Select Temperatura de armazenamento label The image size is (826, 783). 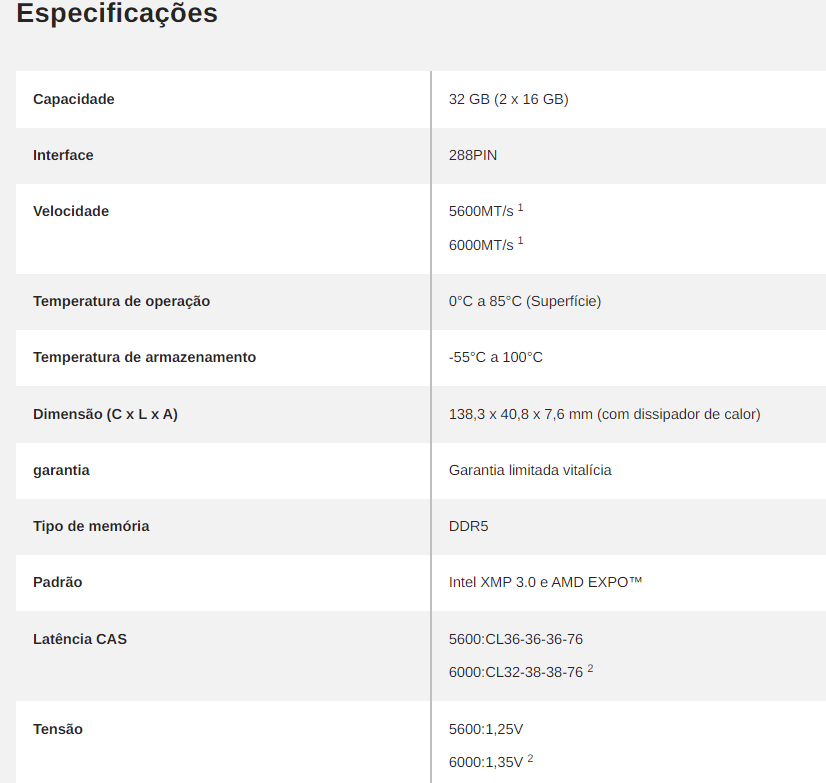[x=144, y=357]
